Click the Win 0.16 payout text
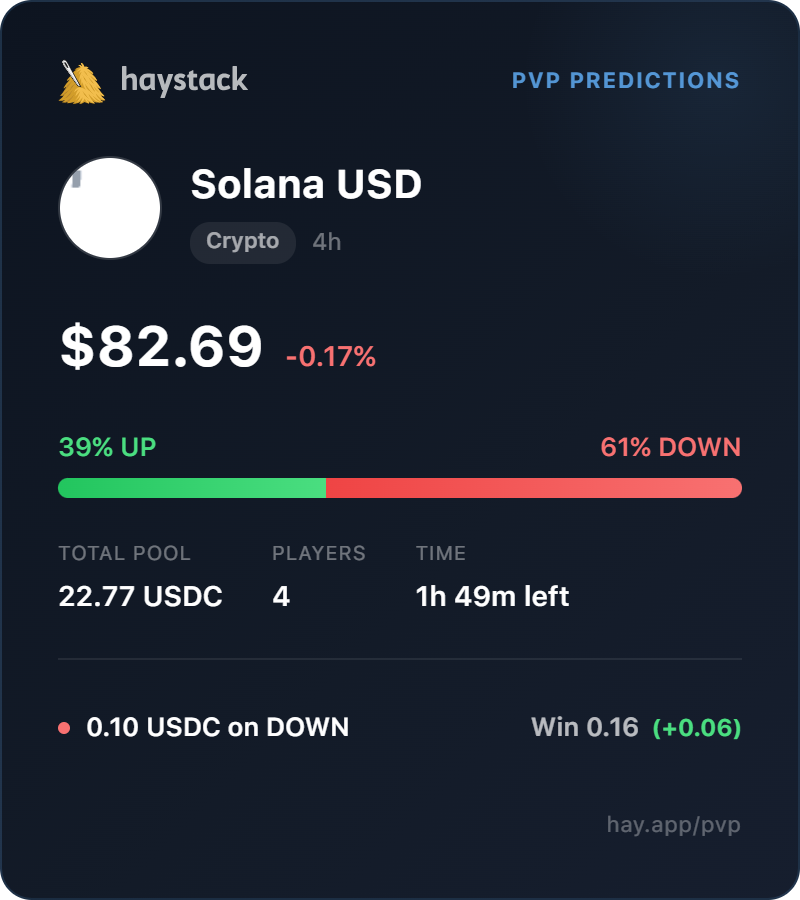 (584, 728)
